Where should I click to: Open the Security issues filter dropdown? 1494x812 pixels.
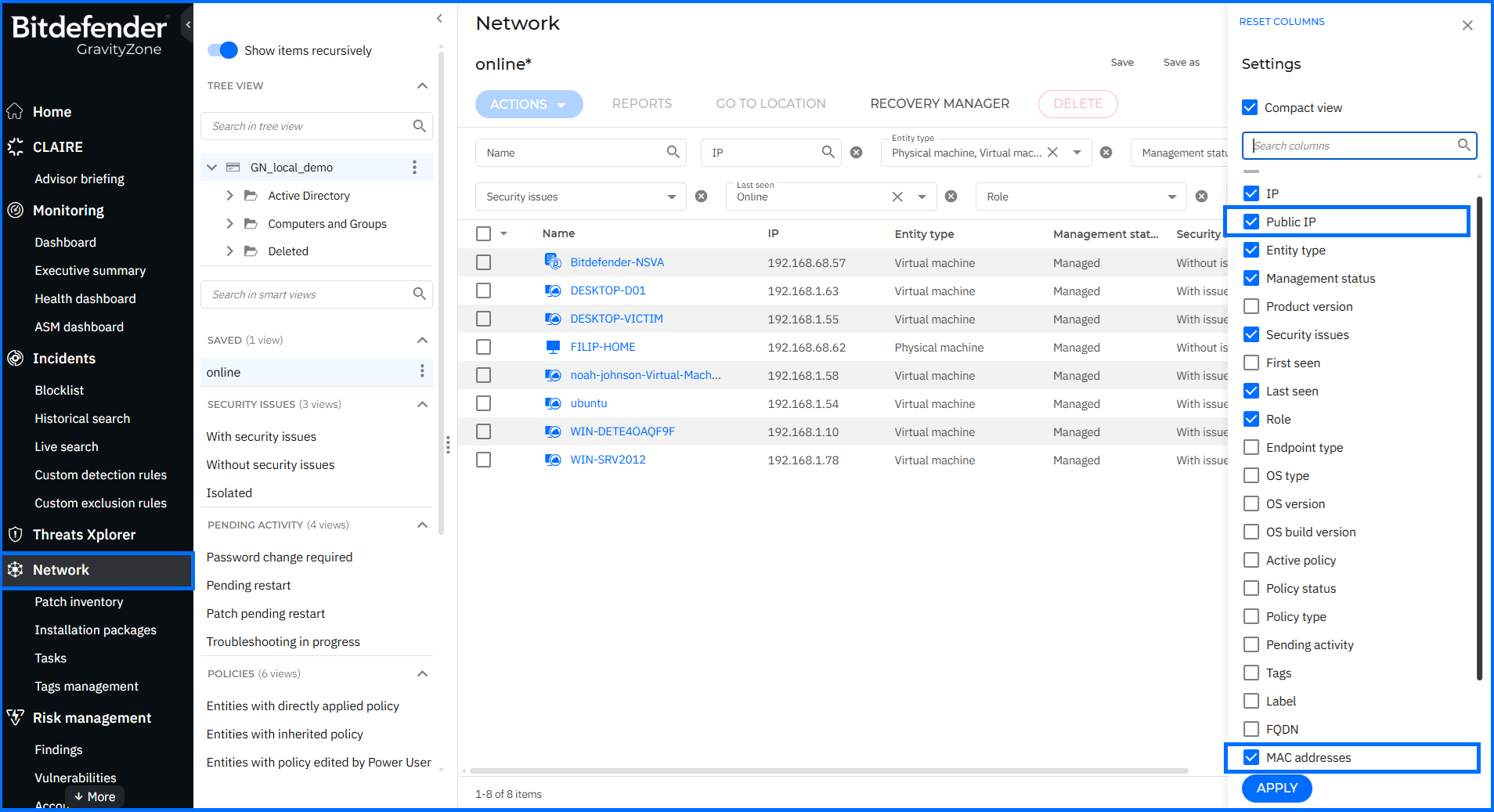[x=671, y=197]
